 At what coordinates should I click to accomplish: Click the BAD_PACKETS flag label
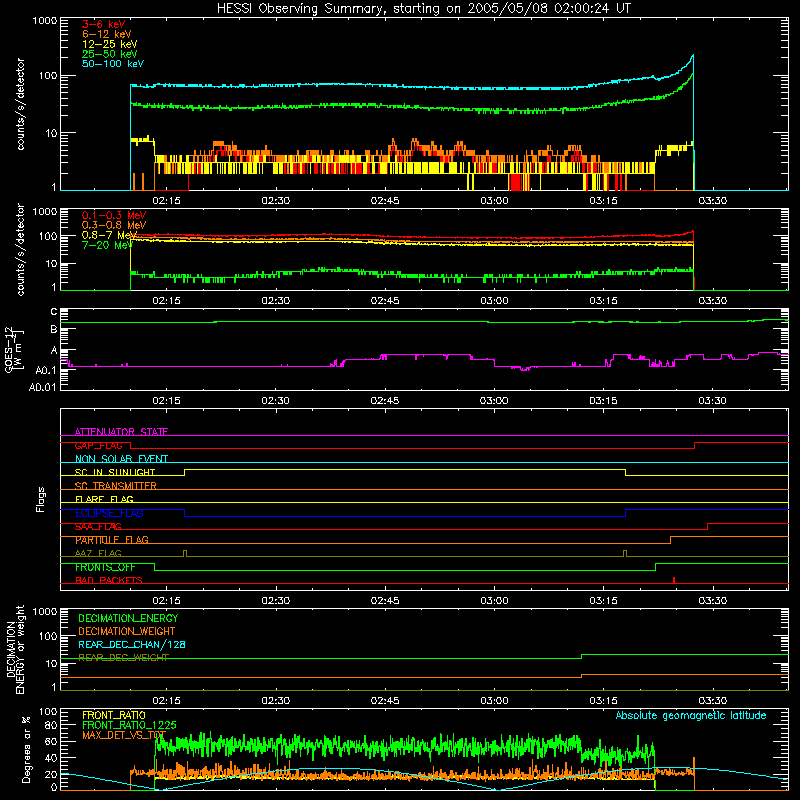pos(109,581)
